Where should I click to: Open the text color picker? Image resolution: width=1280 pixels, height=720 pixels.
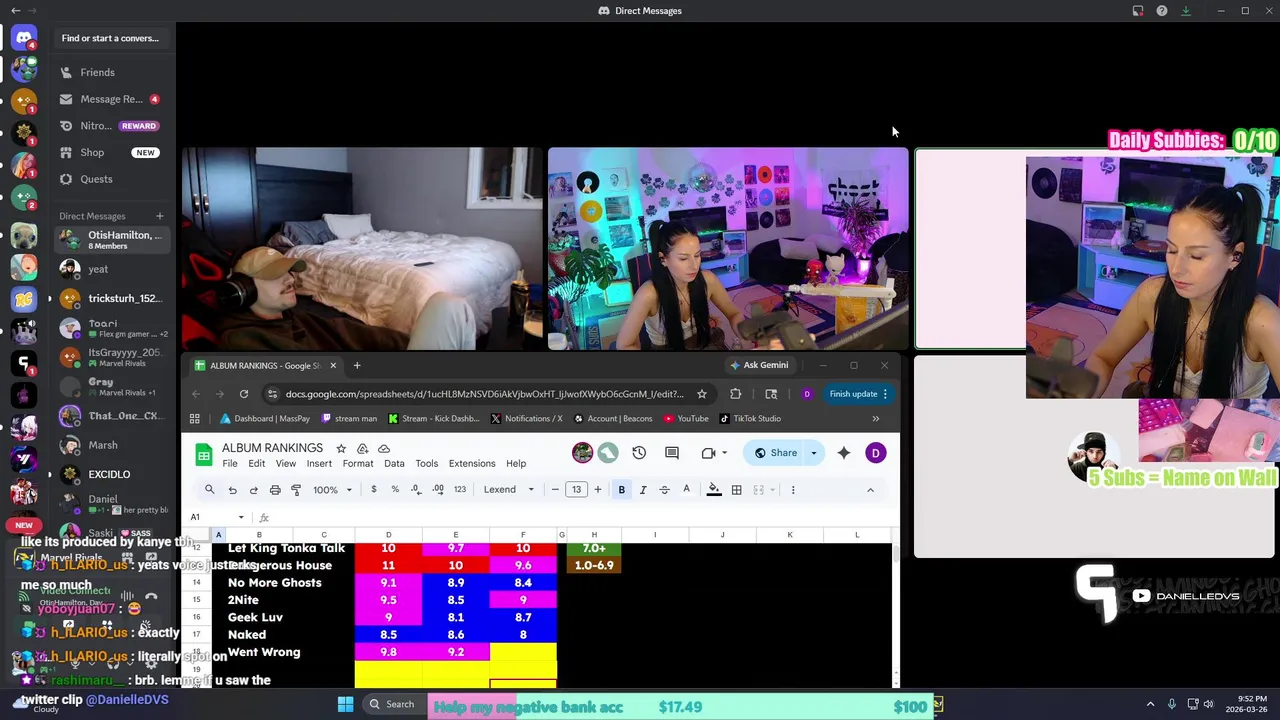[x=686, y=490]
